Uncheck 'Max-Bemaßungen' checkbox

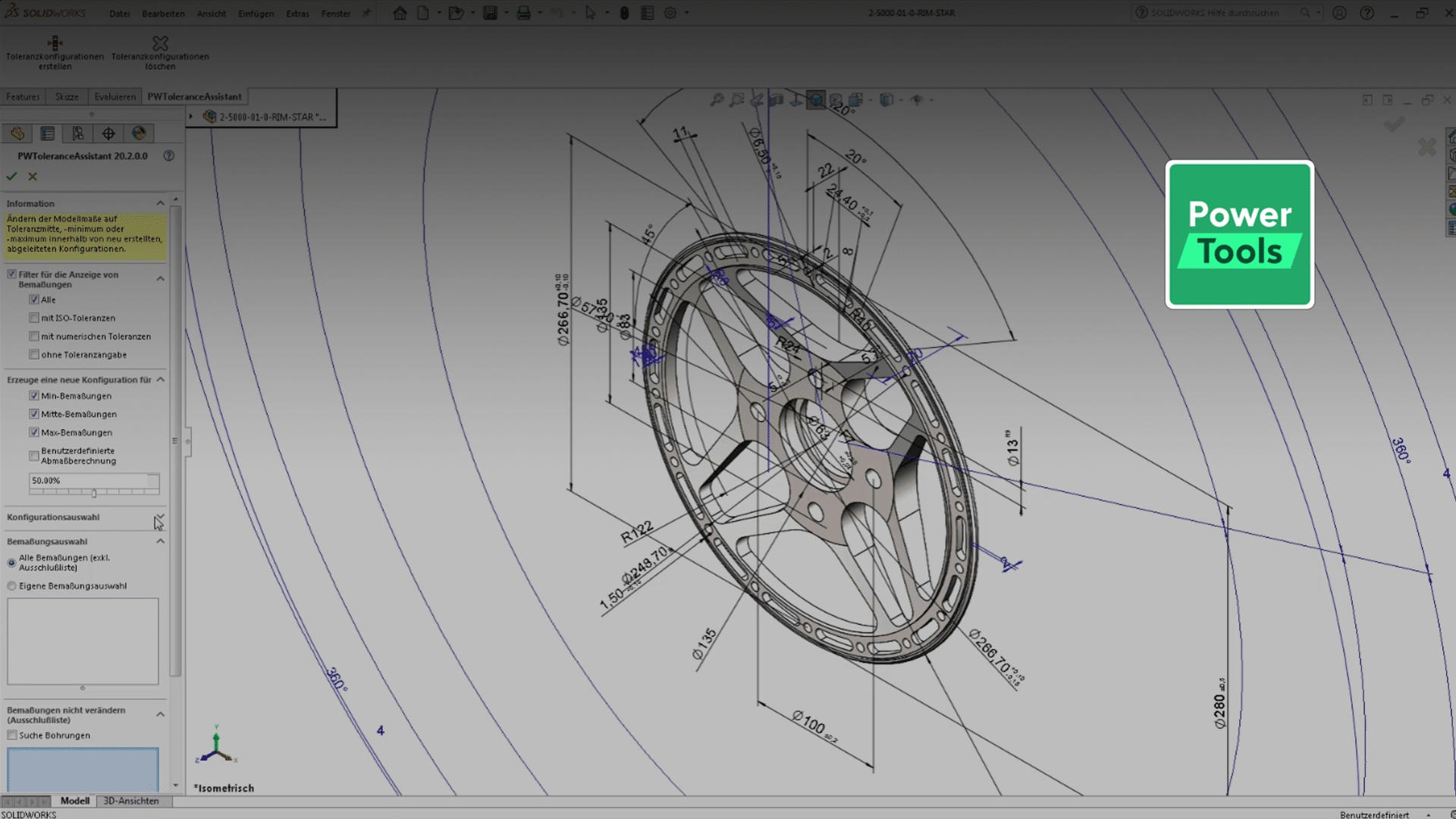34,431
